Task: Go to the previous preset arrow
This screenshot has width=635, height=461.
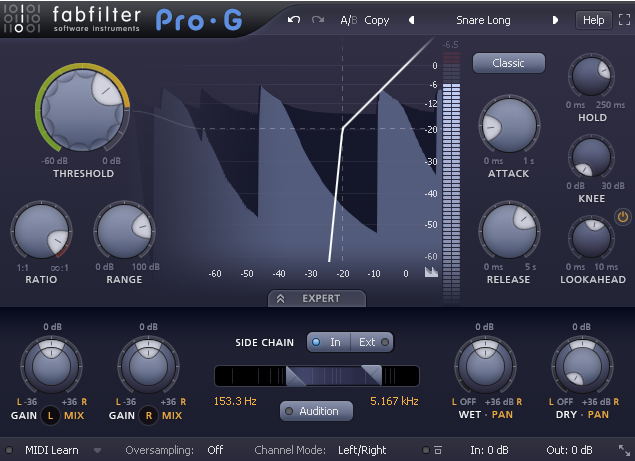Action: (411, 20)
